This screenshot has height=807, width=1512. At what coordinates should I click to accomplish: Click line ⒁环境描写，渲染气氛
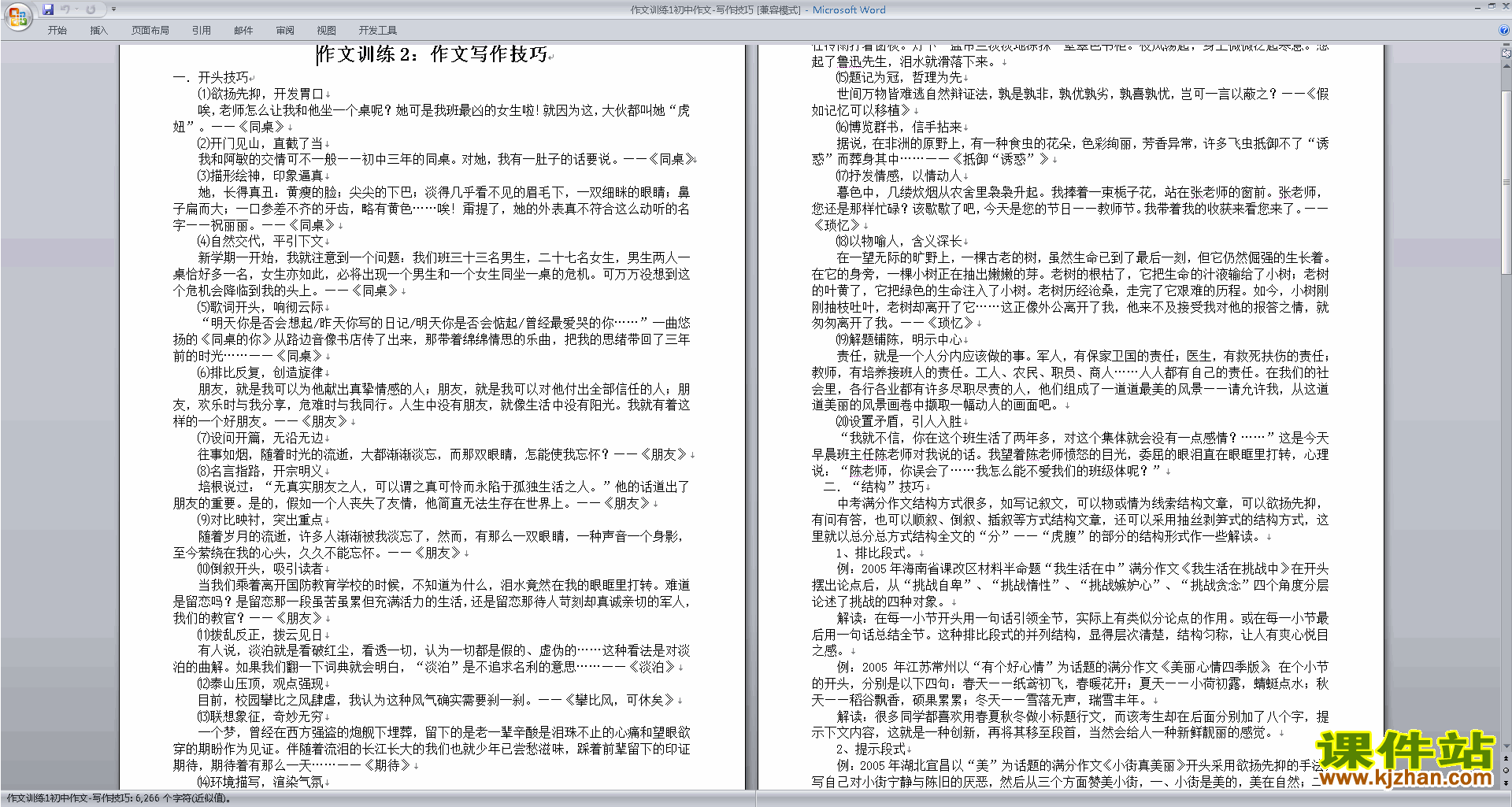coord(261,782)
